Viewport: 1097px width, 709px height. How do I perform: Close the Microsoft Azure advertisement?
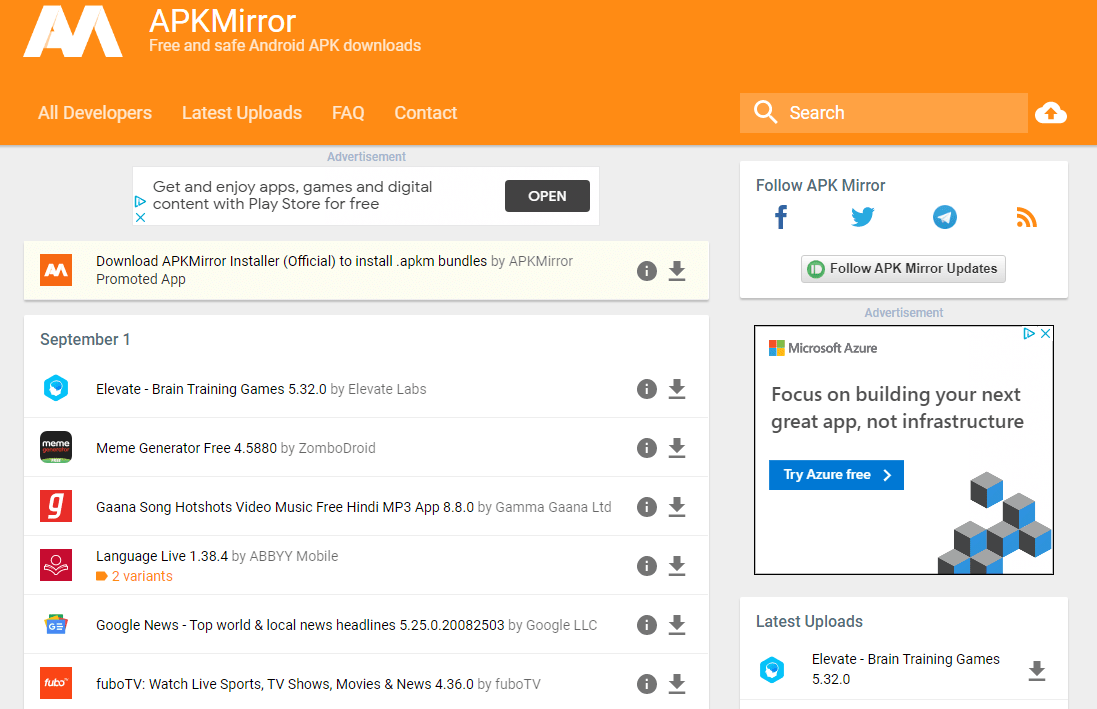coord(1046,333)
